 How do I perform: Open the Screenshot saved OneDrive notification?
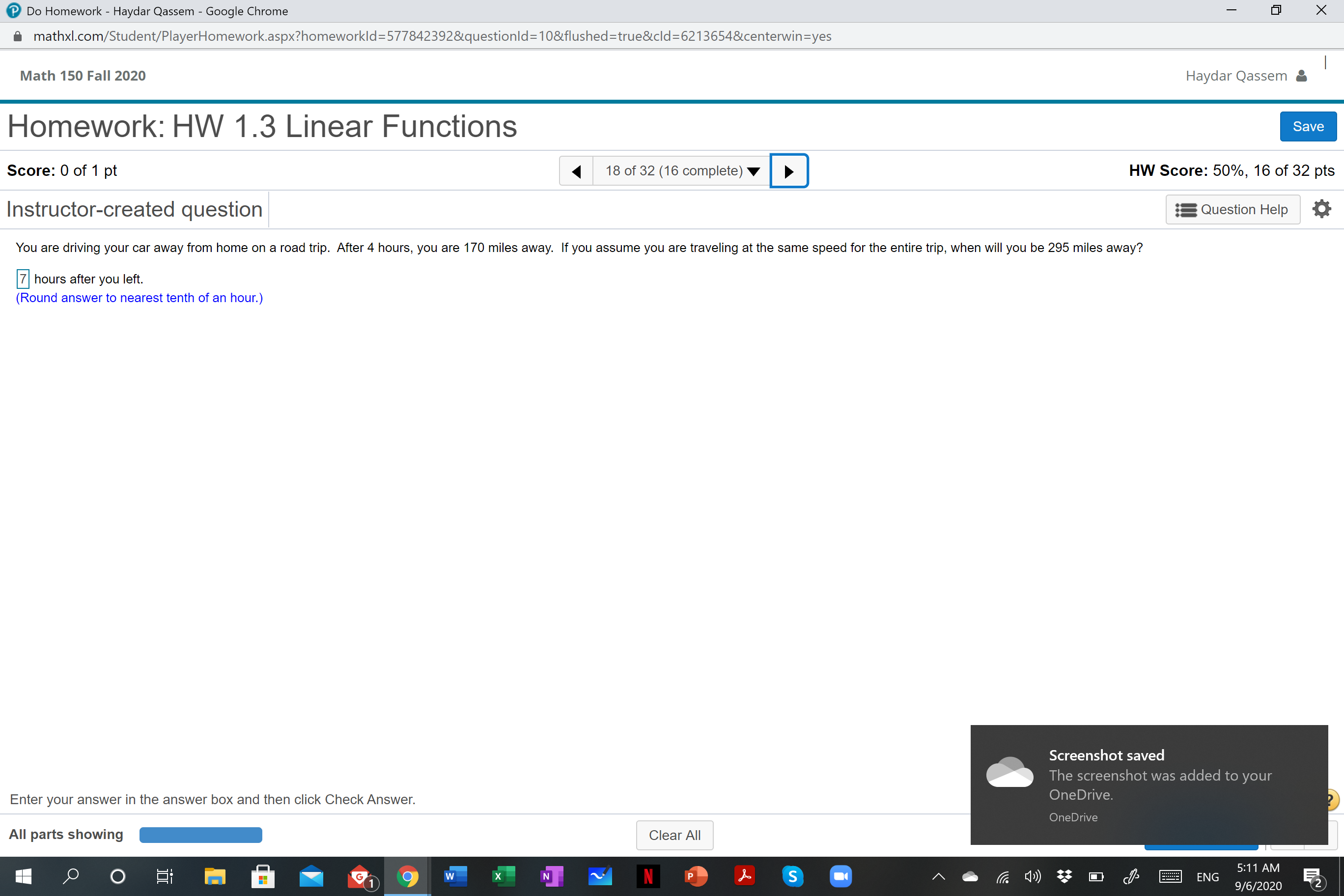[x=1148, y=784]
